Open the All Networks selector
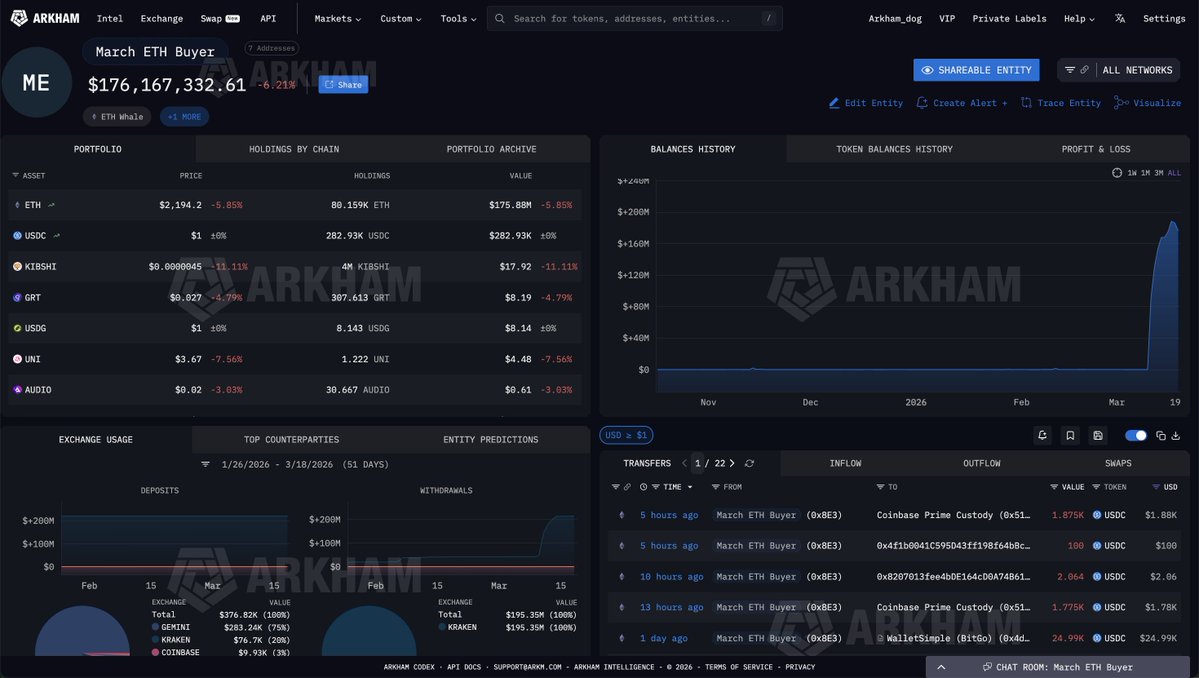 point(1137,70)
